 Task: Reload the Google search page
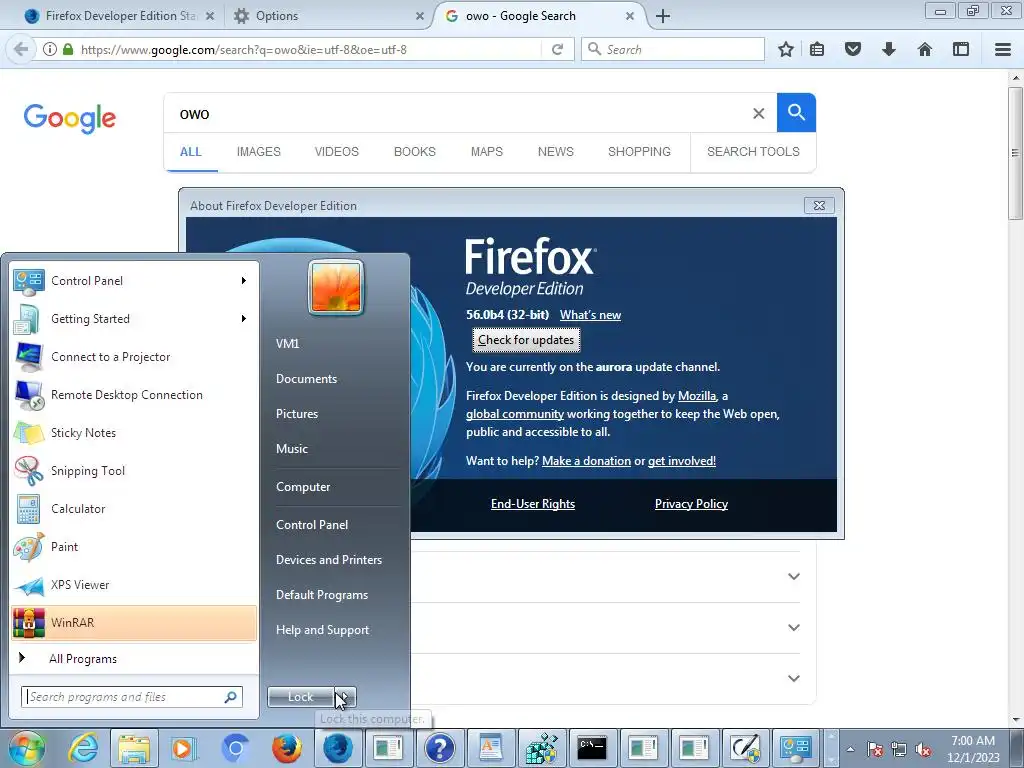557,49
